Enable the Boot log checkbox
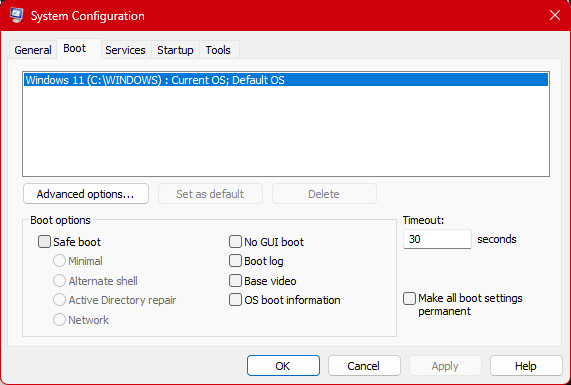This screenshot has width=571, height=385. click(x=235, y=261)
